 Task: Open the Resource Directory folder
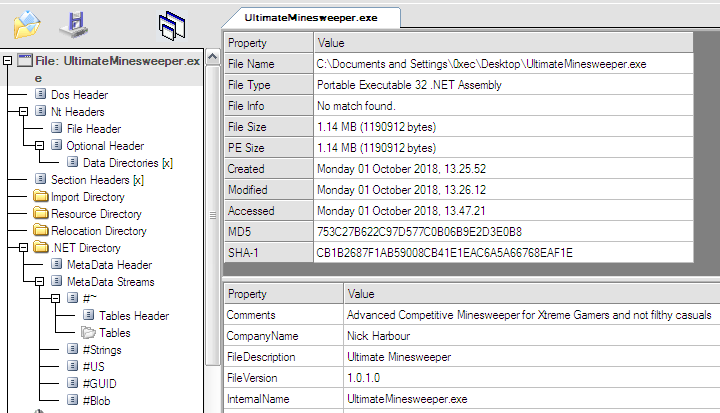[96, 214]
